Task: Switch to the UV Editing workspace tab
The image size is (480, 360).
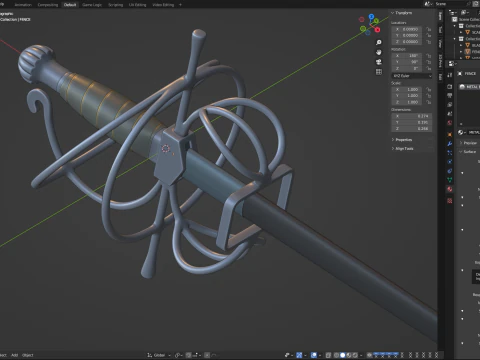Action: 137,5
